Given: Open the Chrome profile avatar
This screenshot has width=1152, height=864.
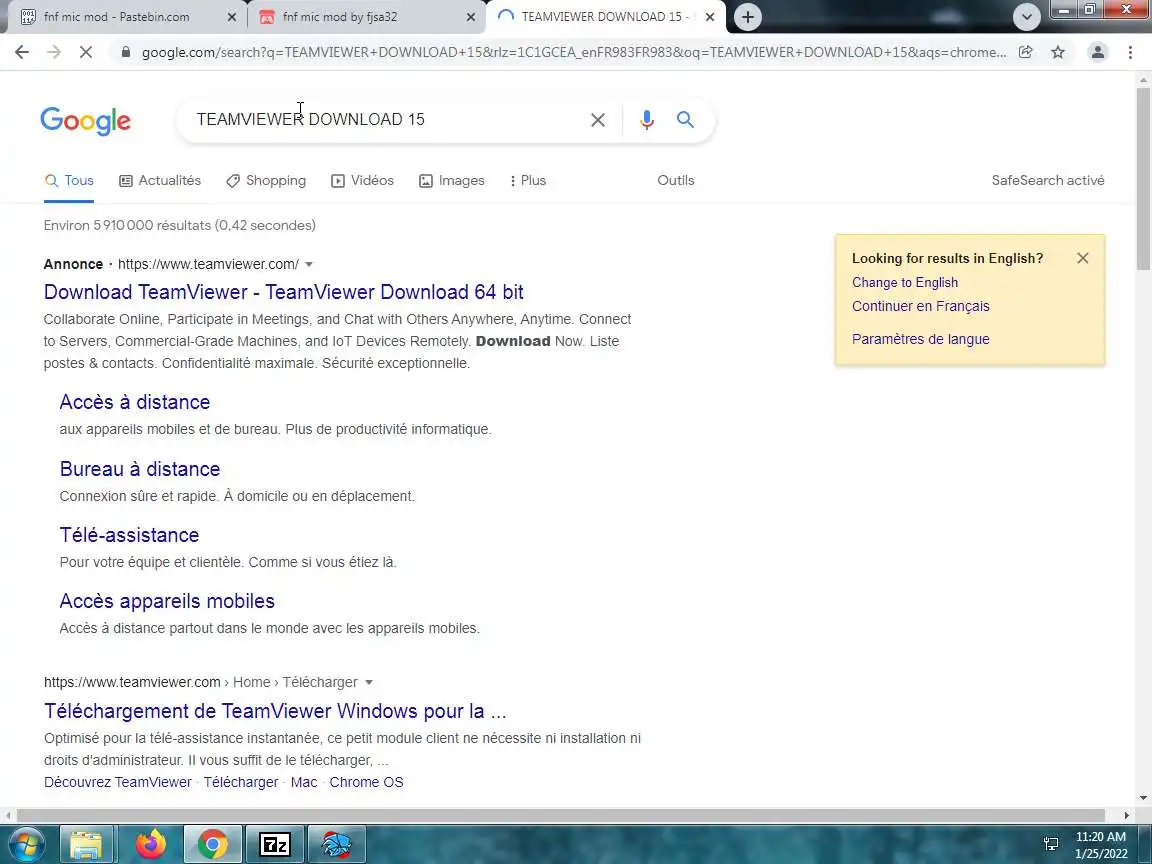Looking at the screenshot, I should pos(1098,52).
